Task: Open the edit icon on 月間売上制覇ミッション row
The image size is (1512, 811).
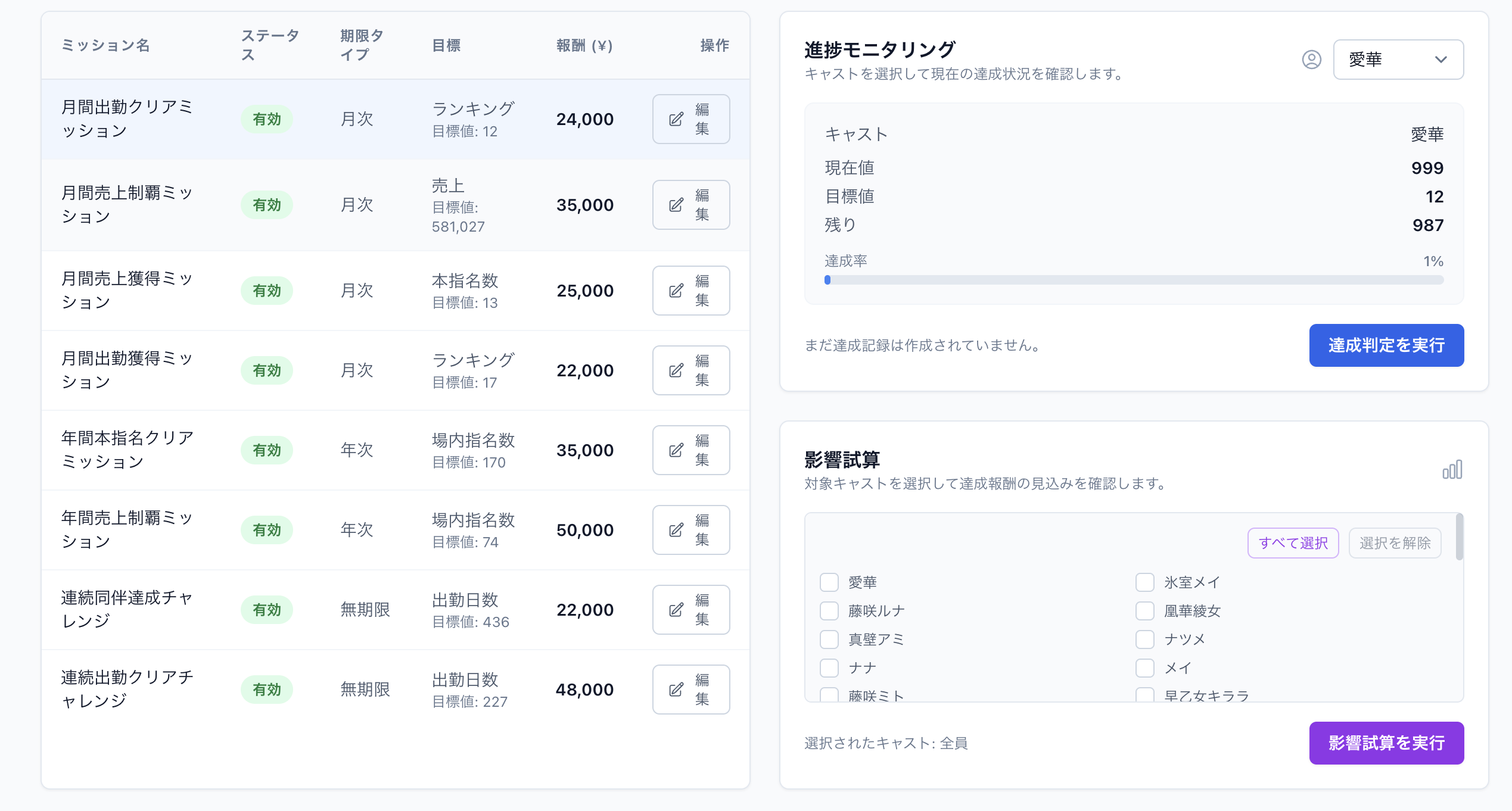Action: click(674, 204)
